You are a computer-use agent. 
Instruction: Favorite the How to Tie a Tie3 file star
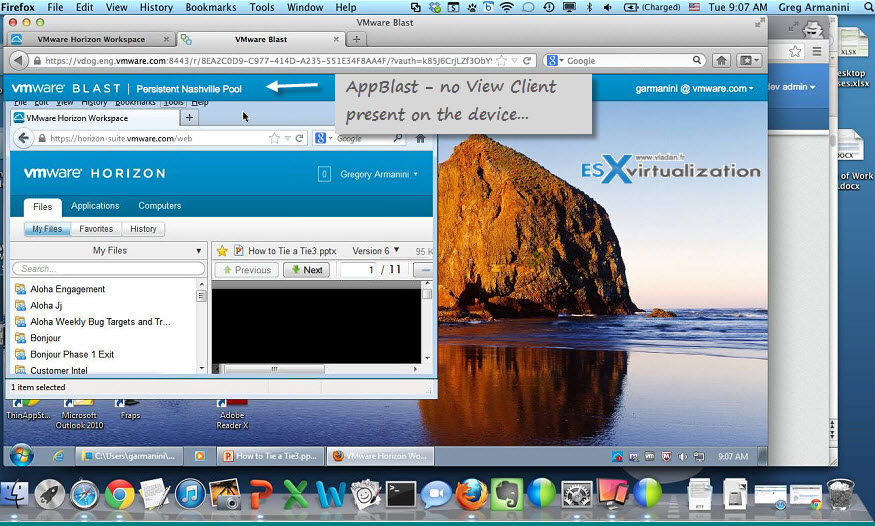tap(222, 251)
